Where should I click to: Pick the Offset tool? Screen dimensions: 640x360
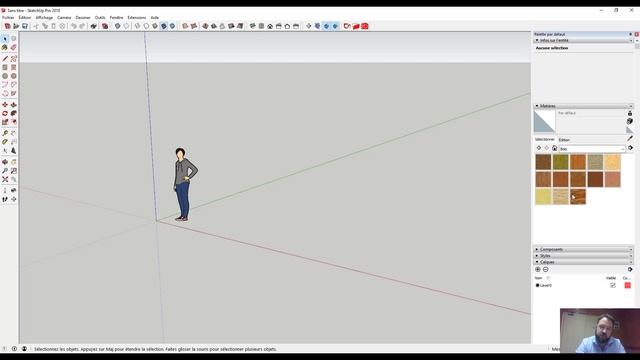13,122
